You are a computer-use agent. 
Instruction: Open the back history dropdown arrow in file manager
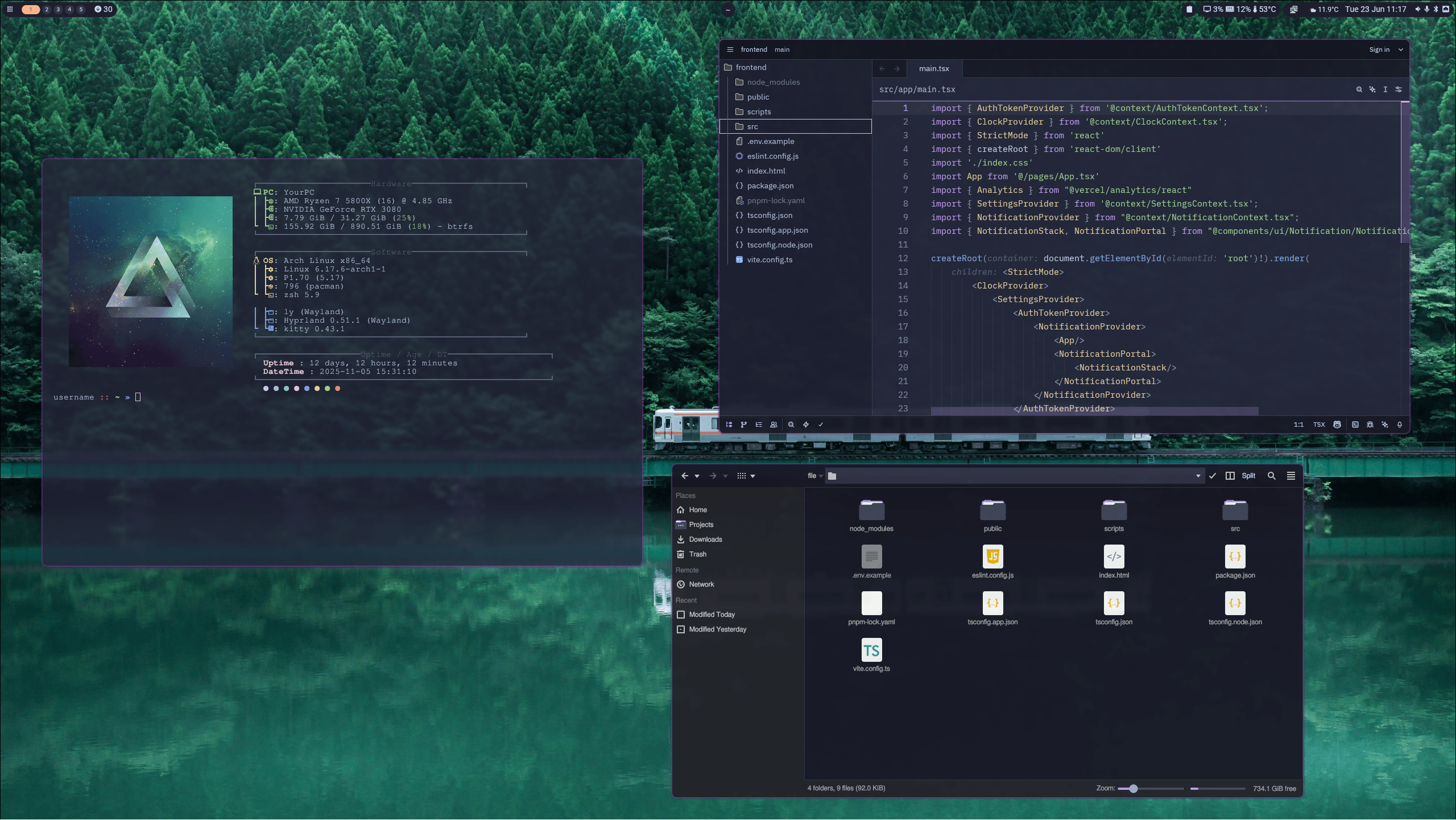697,476
